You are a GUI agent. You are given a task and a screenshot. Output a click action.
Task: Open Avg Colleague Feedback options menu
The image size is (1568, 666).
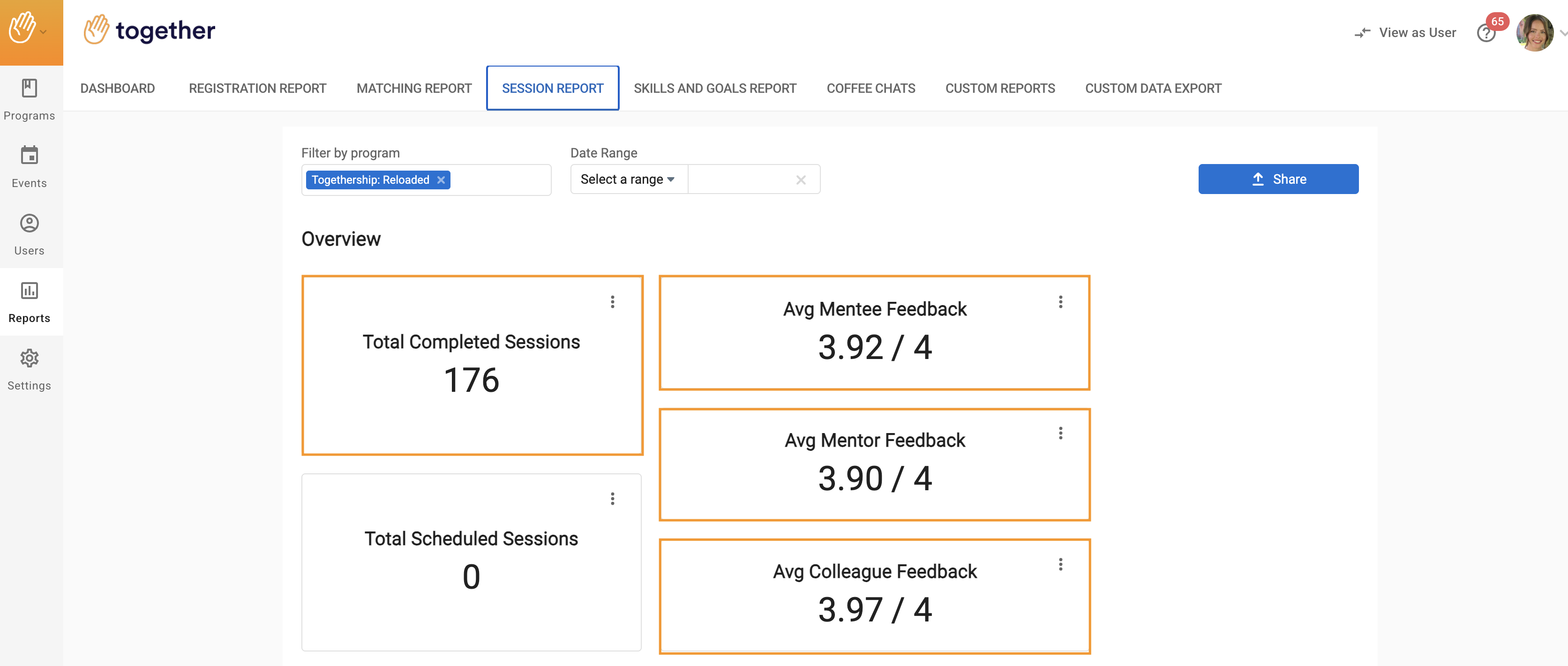click(1060, 564)
